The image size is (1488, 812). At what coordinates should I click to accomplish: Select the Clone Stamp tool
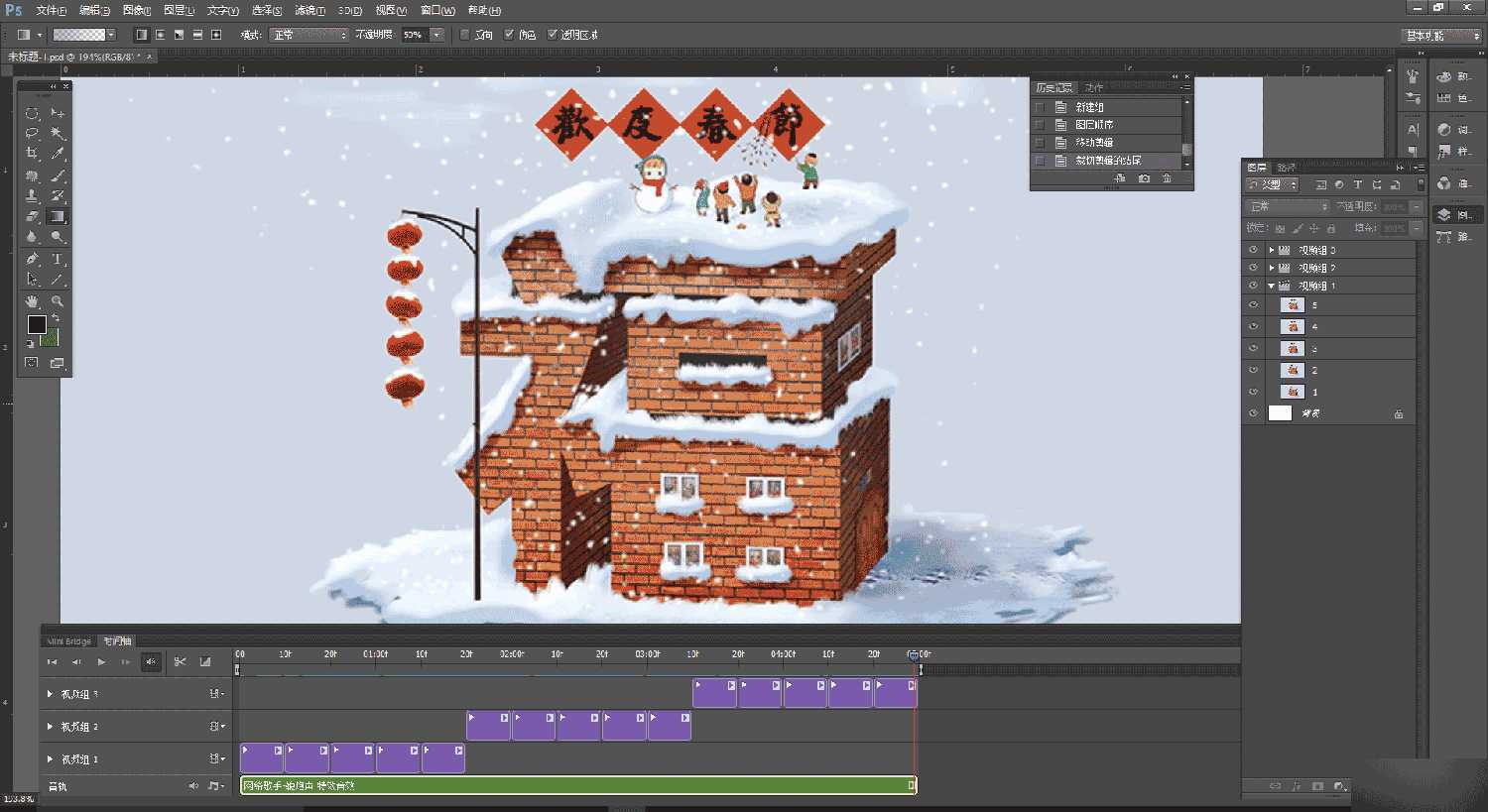pos(32,195)
